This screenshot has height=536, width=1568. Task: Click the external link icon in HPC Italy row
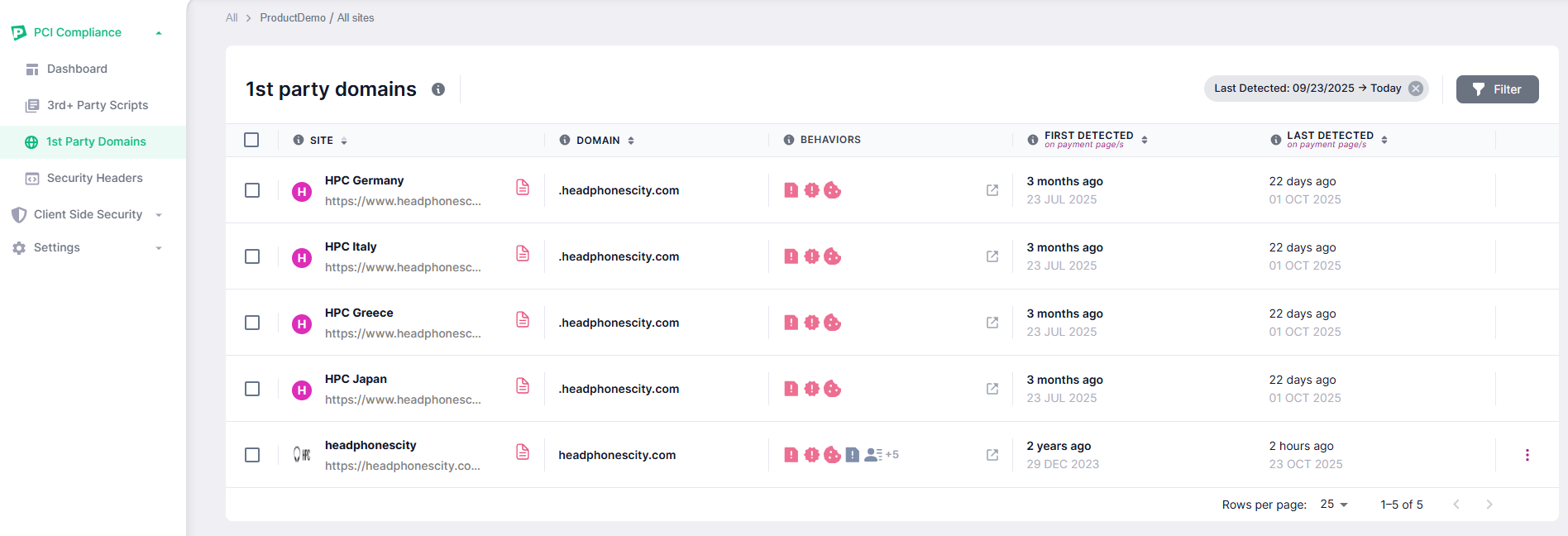992,256
